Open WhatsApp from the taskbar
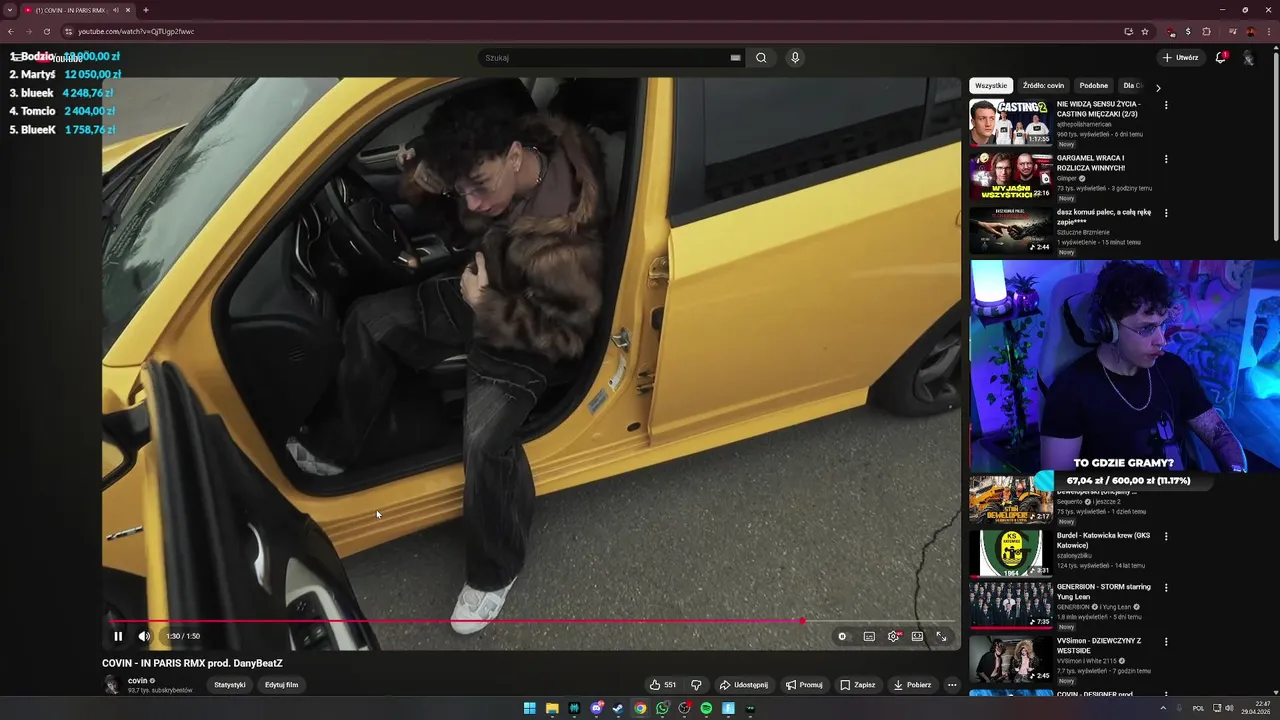Image resolution: width=1280 pixels, height=720 pixels. pos(662,708)
